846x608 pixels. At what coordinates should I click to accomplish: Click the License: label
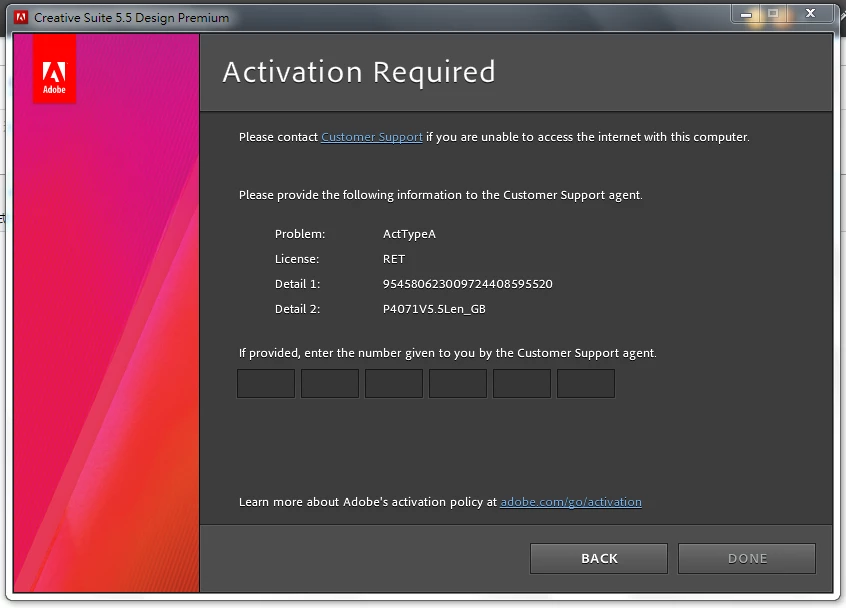click(x=297, y=259)
